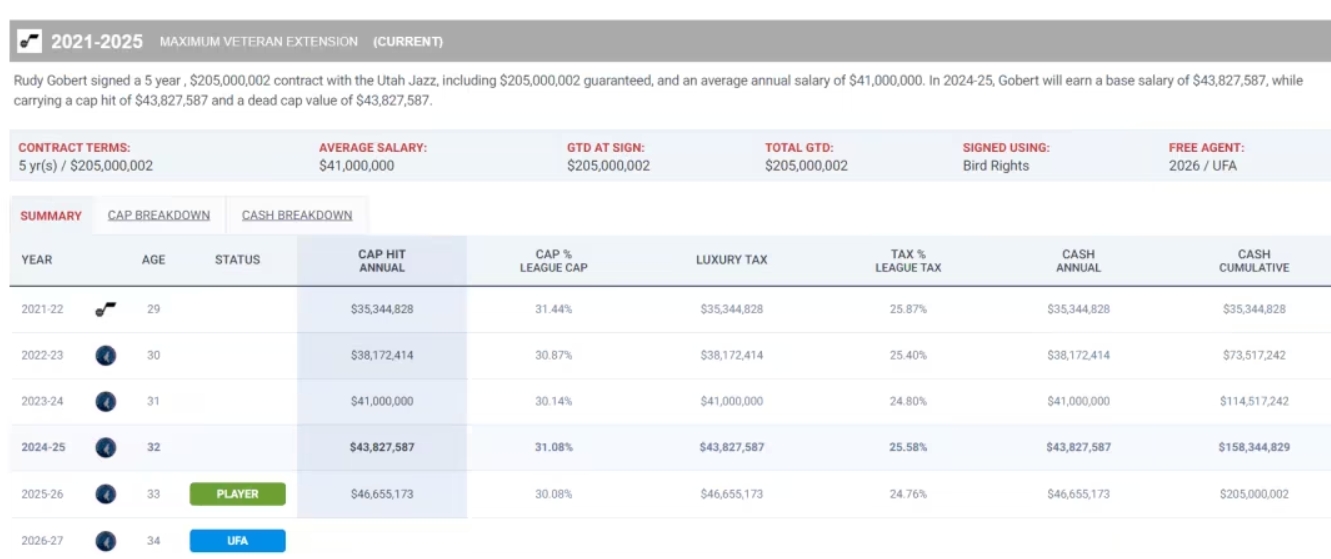Click the Tax % League Tax header
Viewport: 1331px width, 559px height.
[x=908, y=261]
